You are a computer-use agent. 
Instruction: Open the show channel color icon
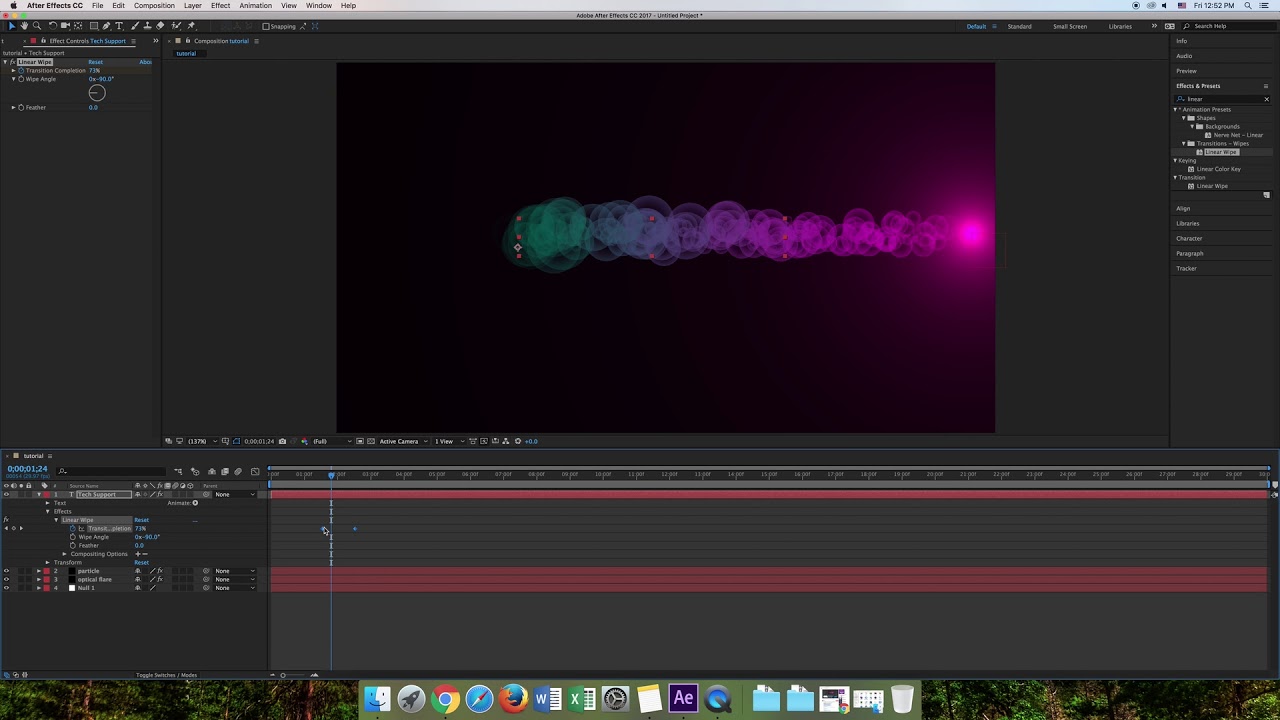(x=304, y=441)
